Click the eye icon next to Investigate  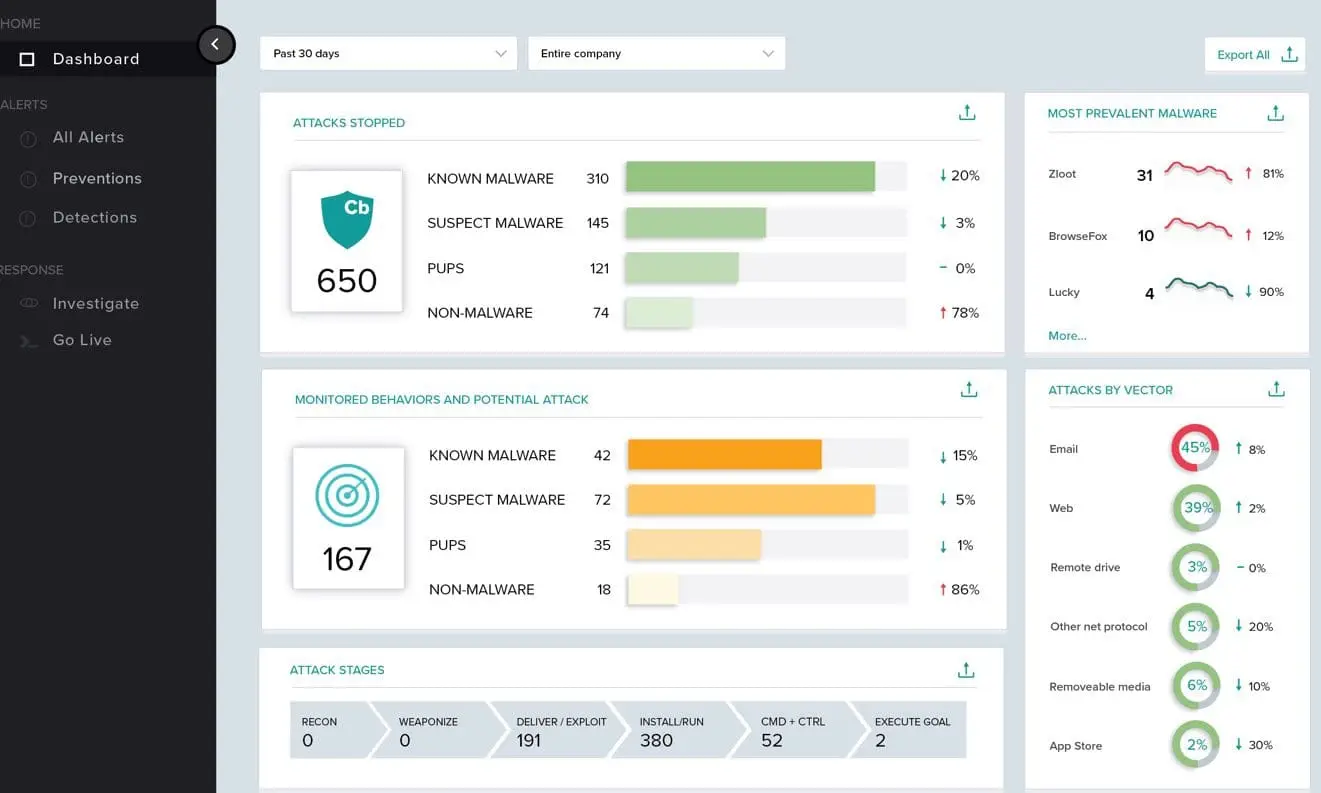[28, 303]
